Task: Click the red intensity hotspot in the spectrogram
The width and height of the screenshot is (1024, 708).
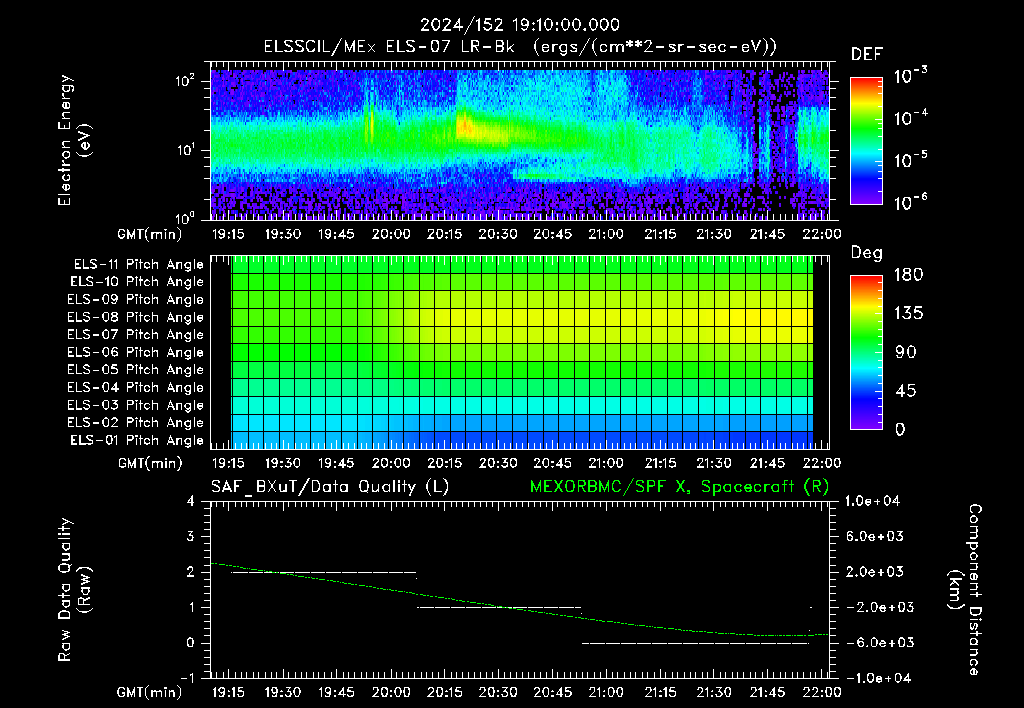Action: [464, 125]
